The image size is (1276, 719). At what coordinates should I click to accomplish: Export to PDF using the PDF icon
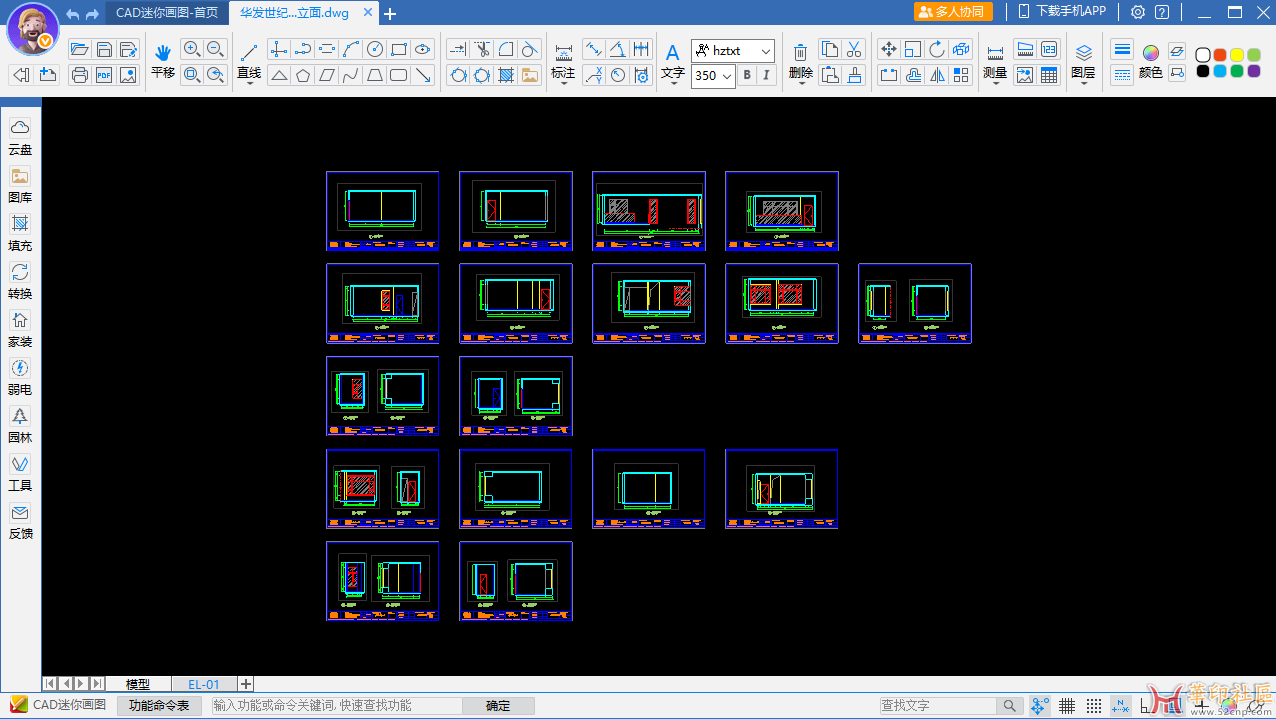104,75
